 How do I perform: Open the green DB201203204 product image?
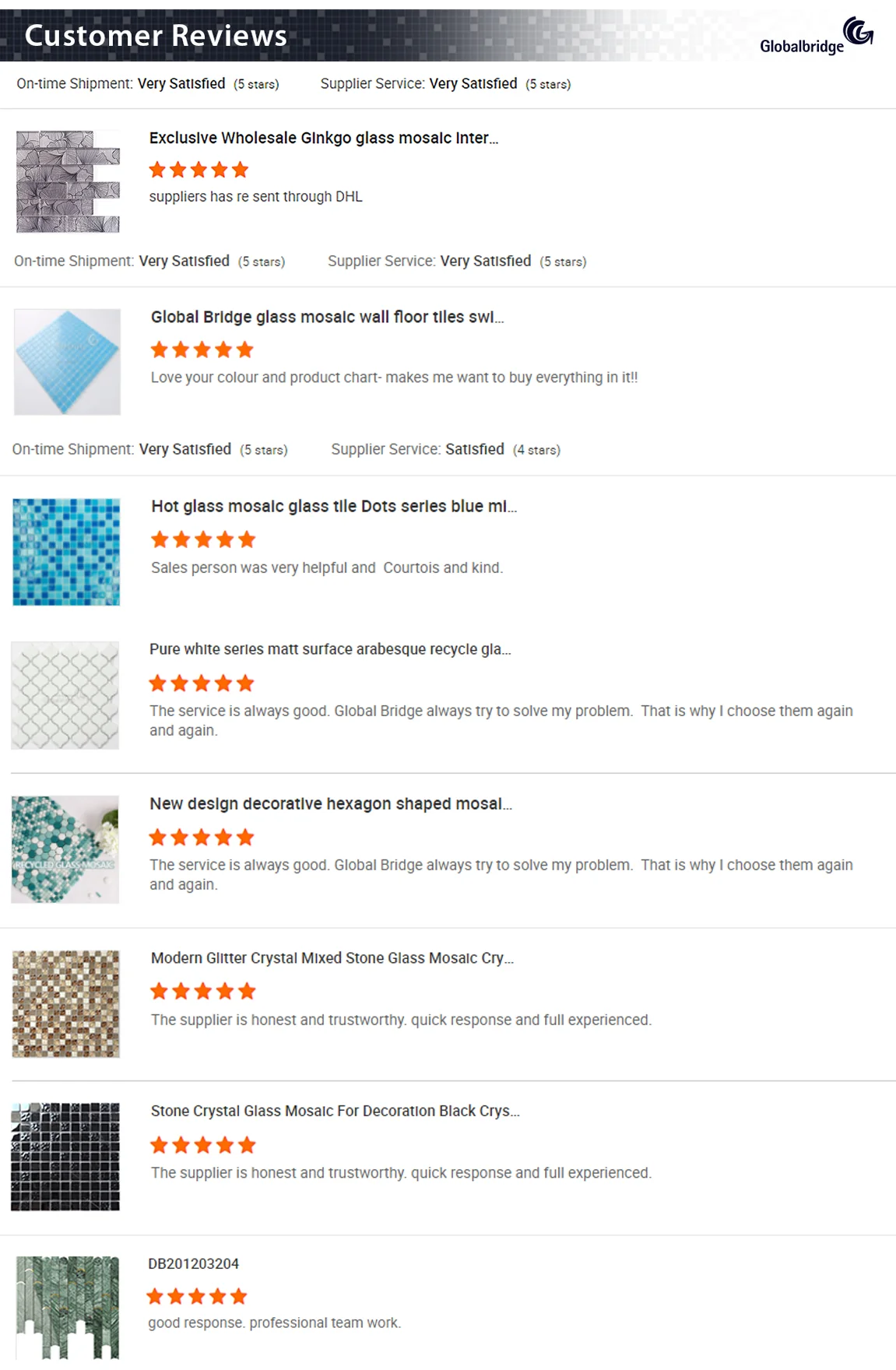(x=68, y=1308)
